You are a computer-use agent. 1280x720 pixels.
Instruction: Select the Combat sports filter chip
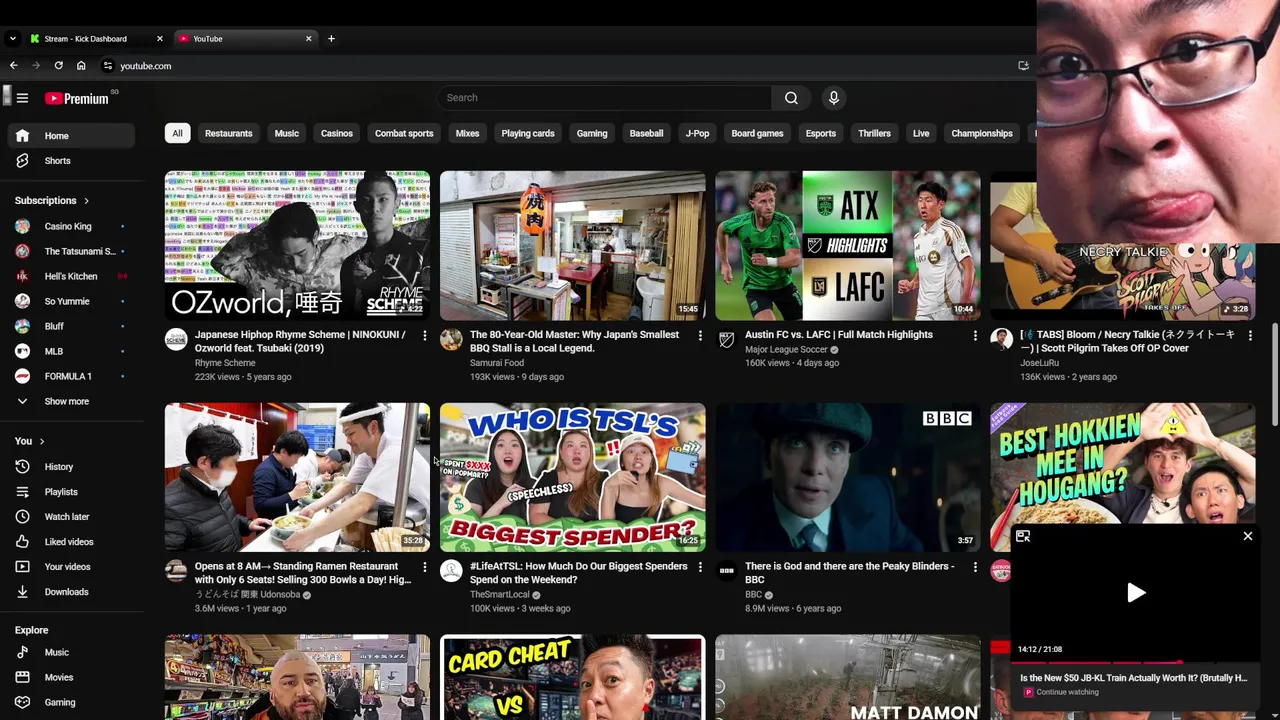click(x=404, y=133)
